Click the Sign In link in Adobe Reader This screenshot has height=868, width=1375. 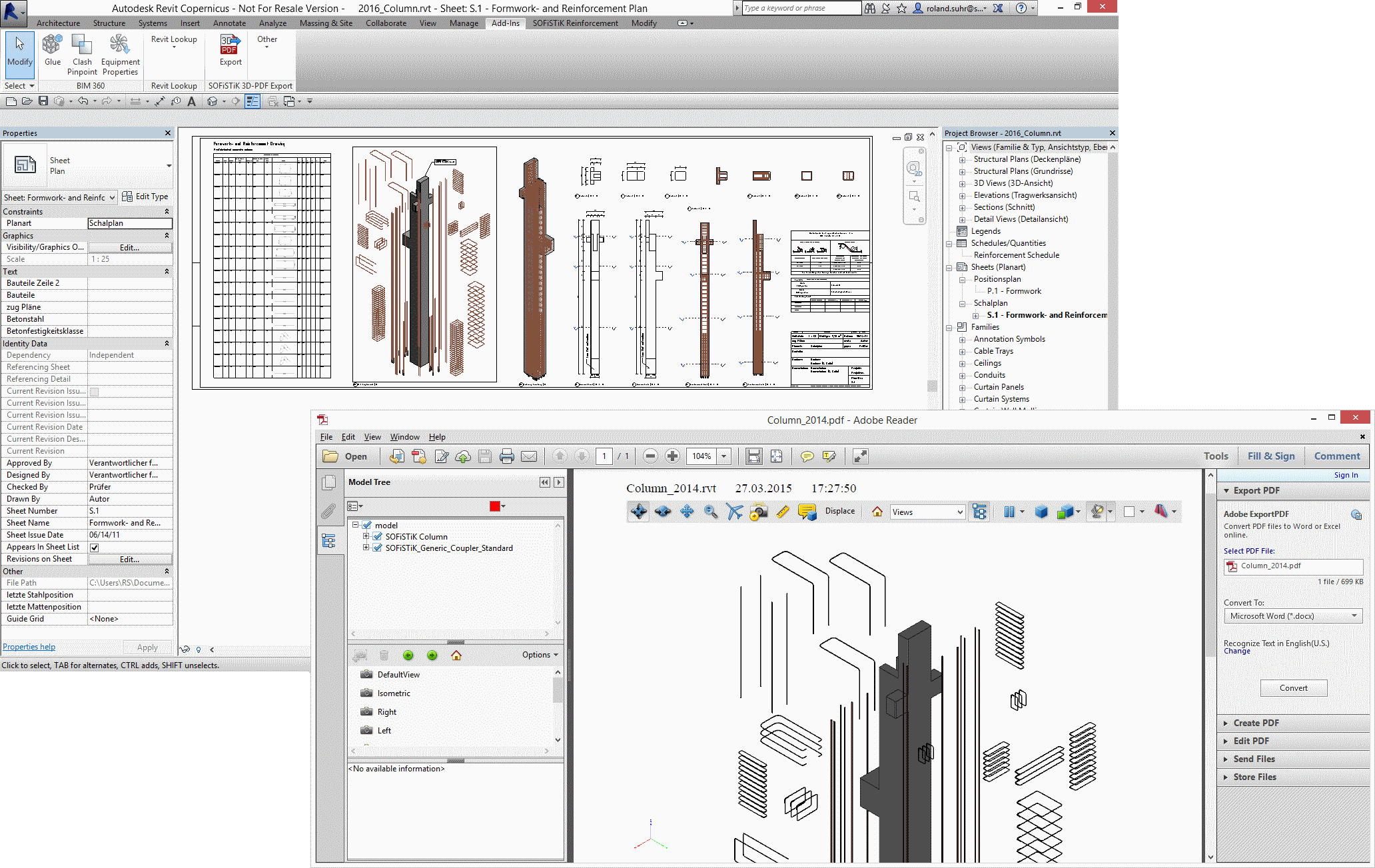point(1346,475)
